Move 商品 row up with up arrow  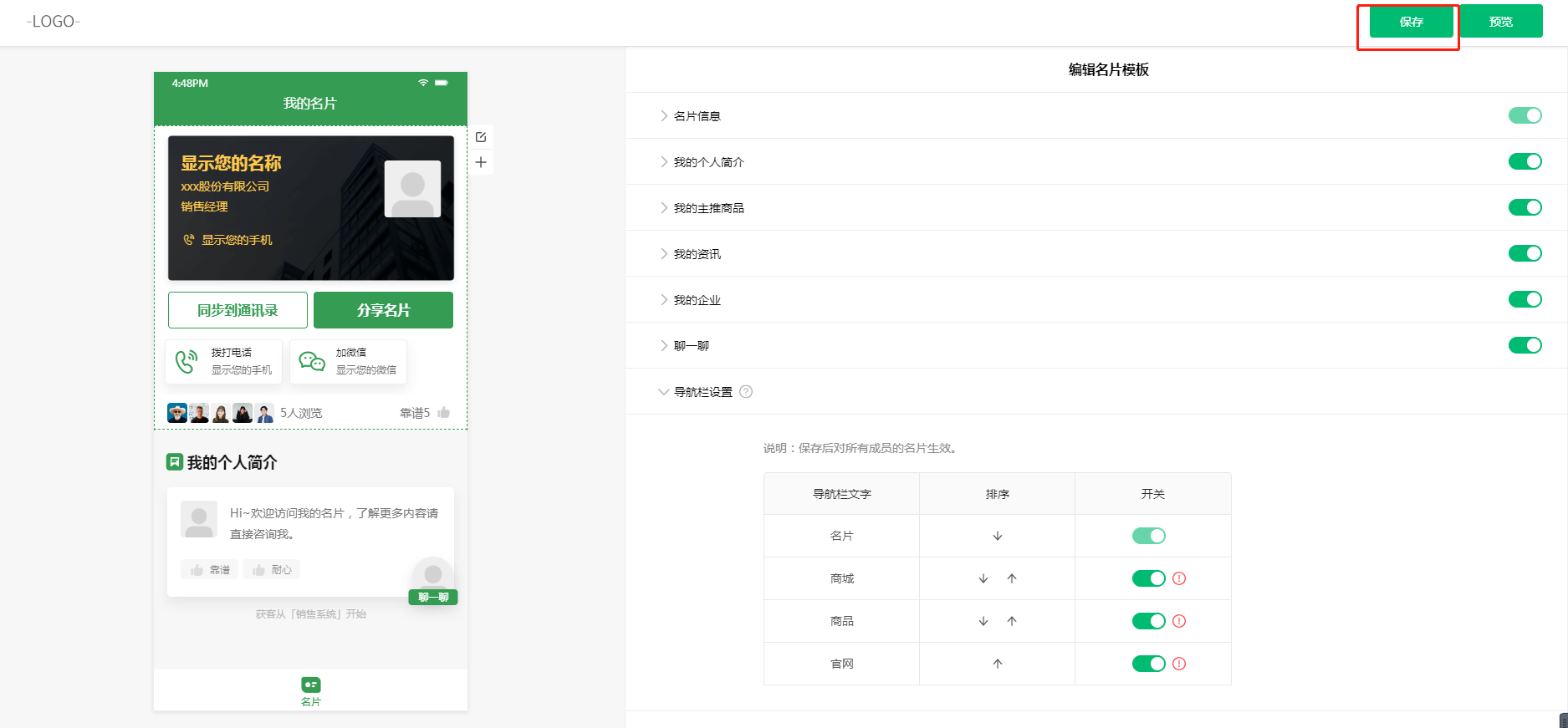click(x=1012, y=621)
